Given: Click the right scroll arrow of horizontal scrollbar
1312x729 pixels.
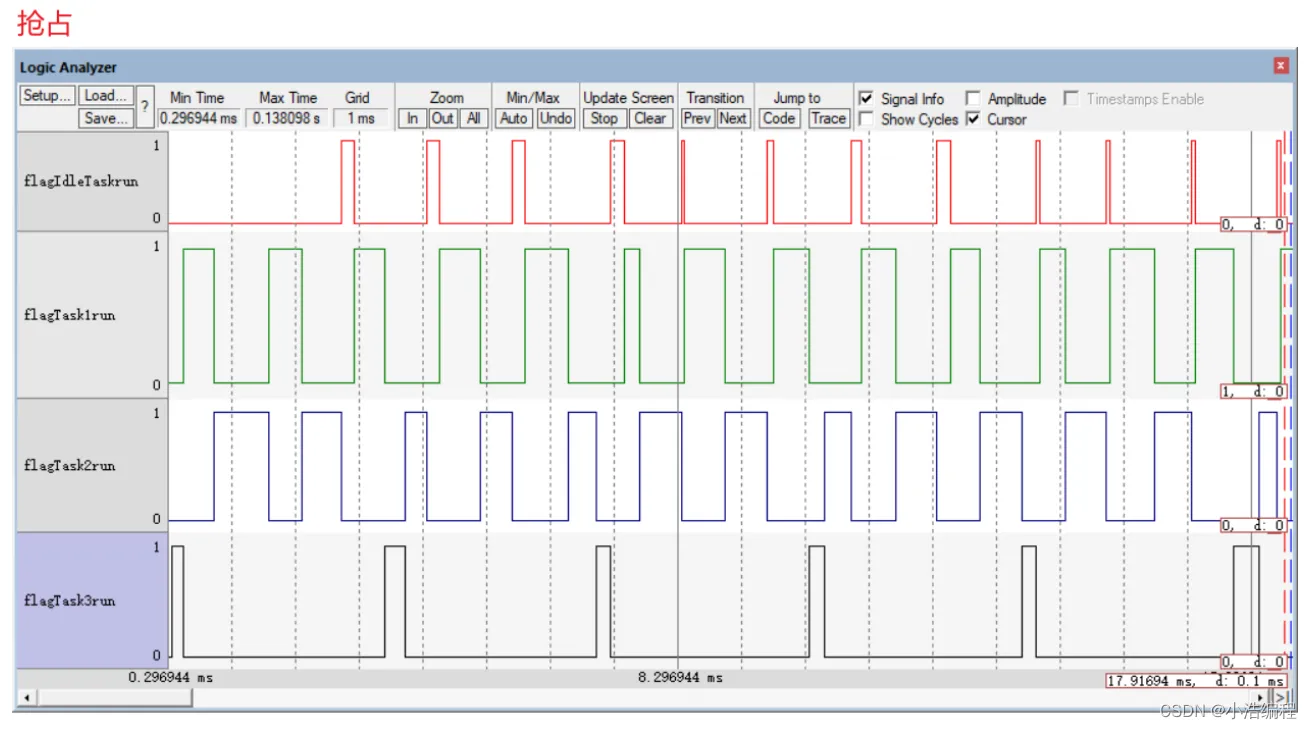Looking at the screenshot, I should click(x=1259, y=697).
